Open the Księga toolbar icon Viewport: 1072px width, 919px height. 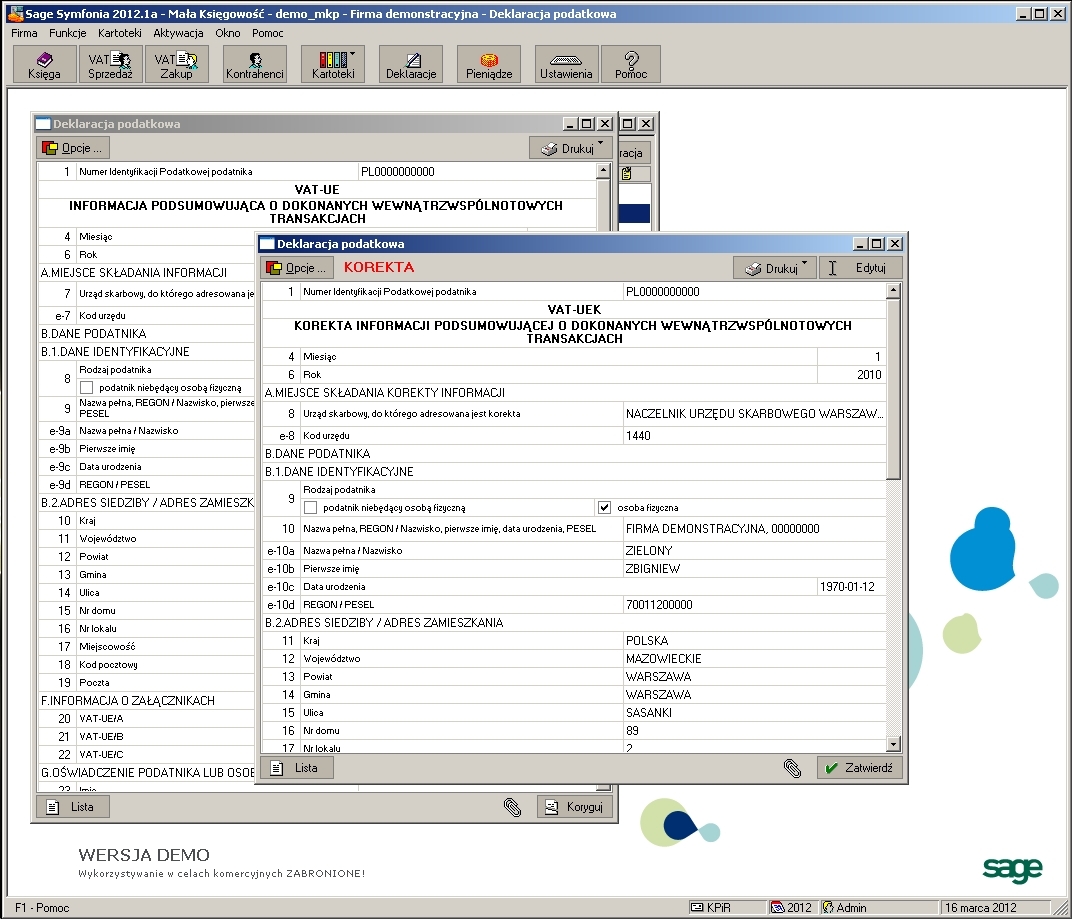click(44, 64)
